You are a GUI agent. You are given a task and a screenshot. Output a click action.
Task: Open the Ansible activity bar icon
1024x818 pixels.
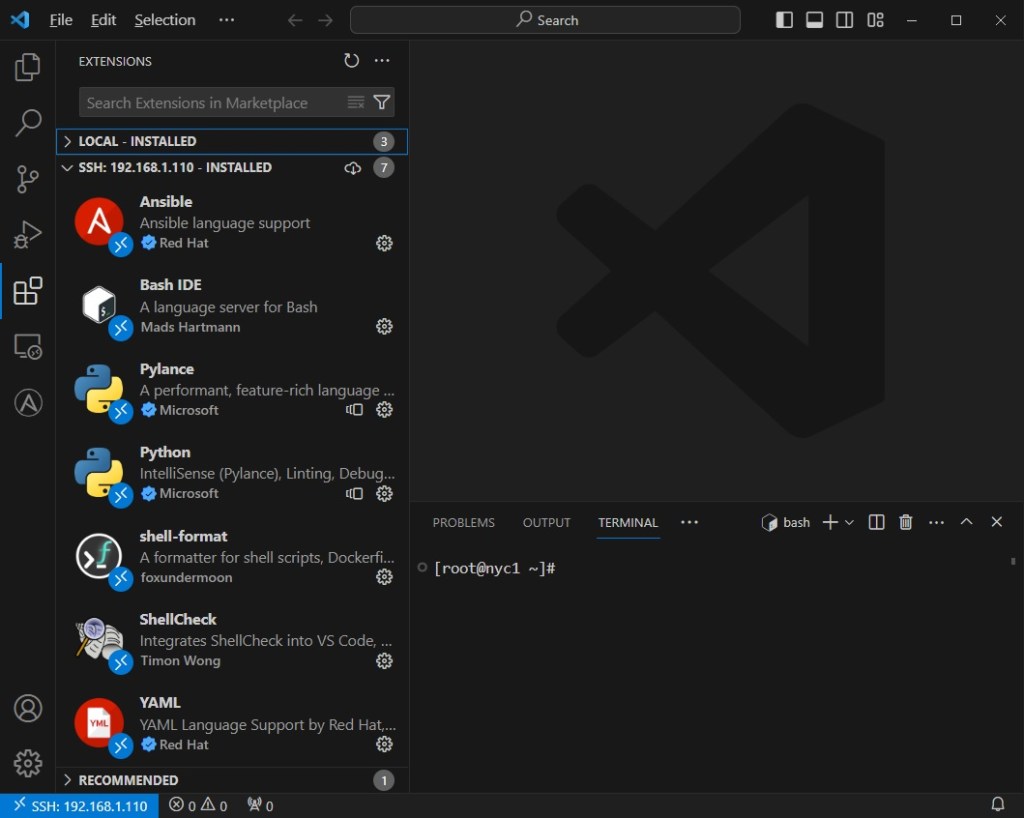click(x=28, y=403)
